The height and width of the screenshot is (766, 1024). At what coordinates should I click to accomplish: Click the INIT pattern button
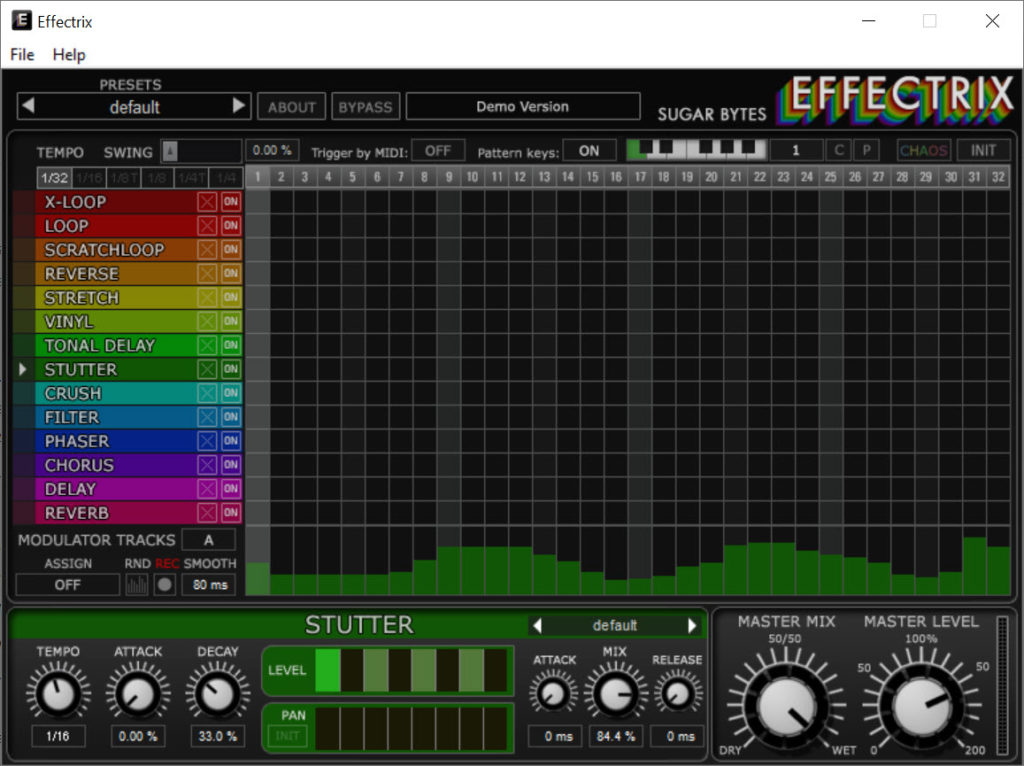pos(983,151)
